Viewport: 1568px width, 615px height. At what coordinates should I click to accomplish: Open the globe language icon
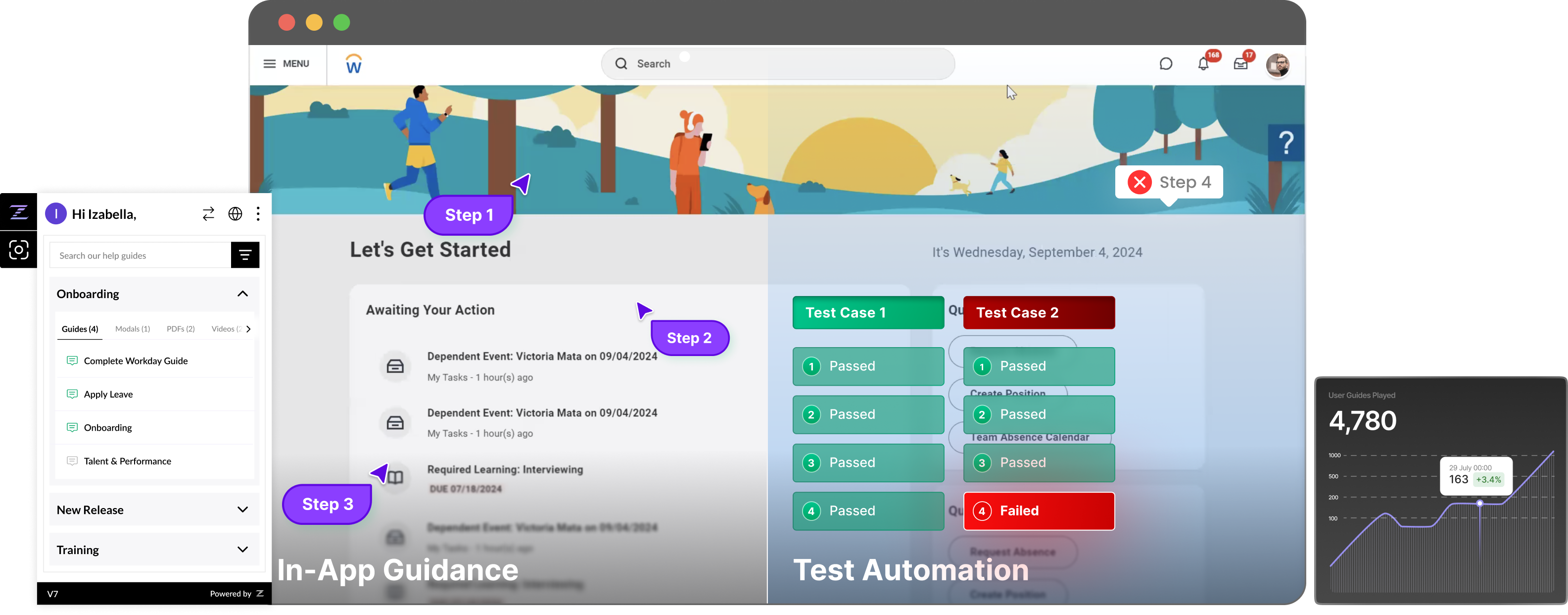point(235,214)
